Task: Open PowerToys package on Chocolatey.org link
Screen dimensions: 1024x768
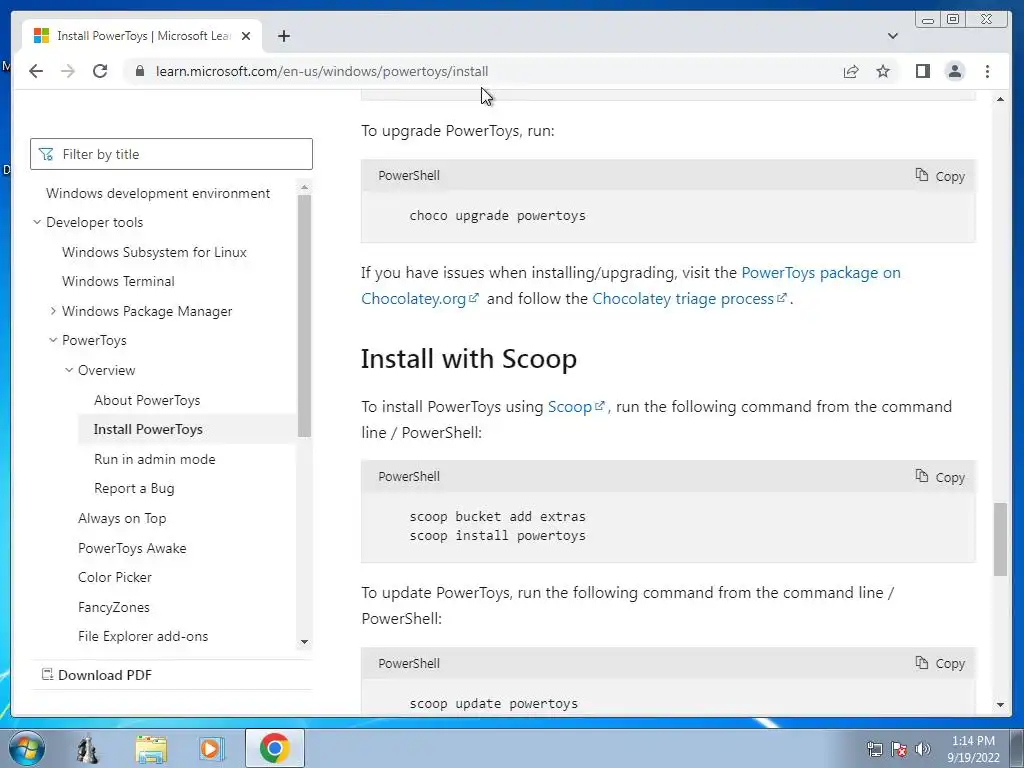Action: (821, 272)
